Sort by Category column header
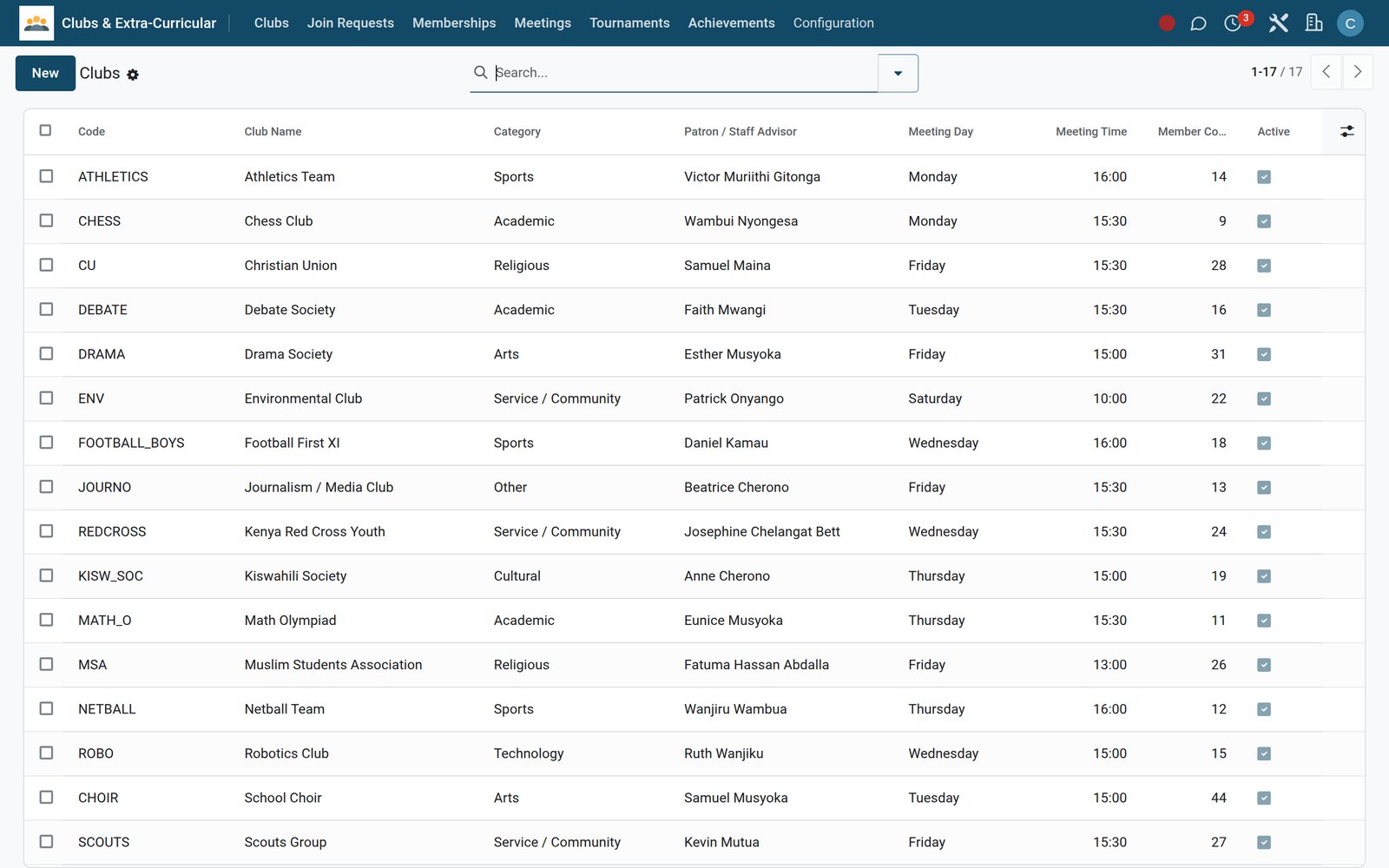Image resolution: width=1389 pixels, height=868 pixels. (517, 132)
